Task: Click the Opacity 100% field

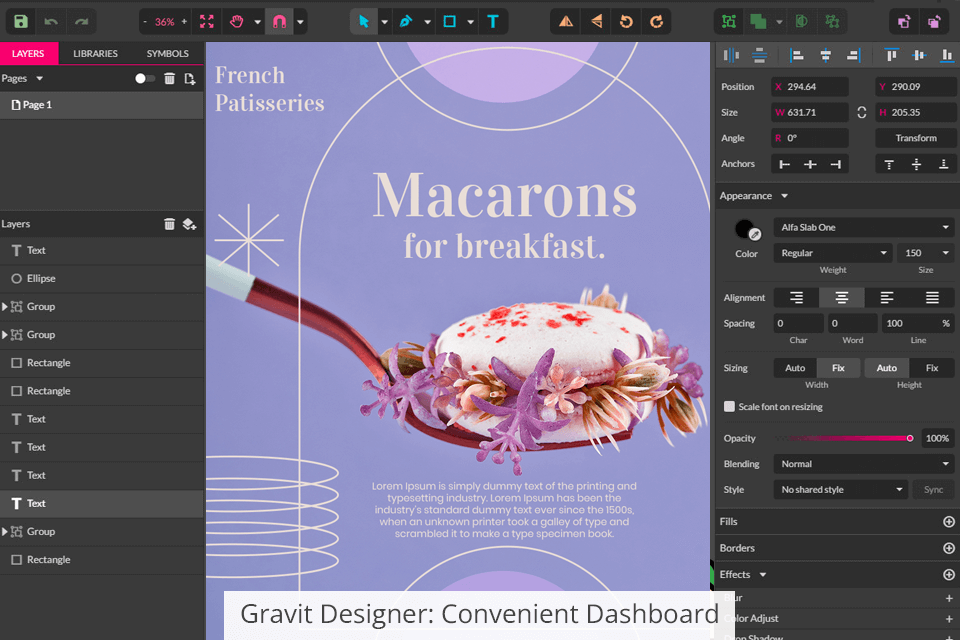Action: 937,439
